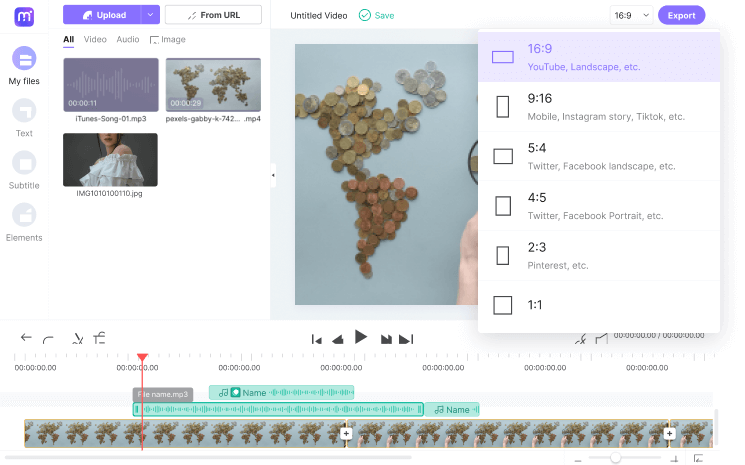
Task: Click the app logo icon
Action: point(24,15)
